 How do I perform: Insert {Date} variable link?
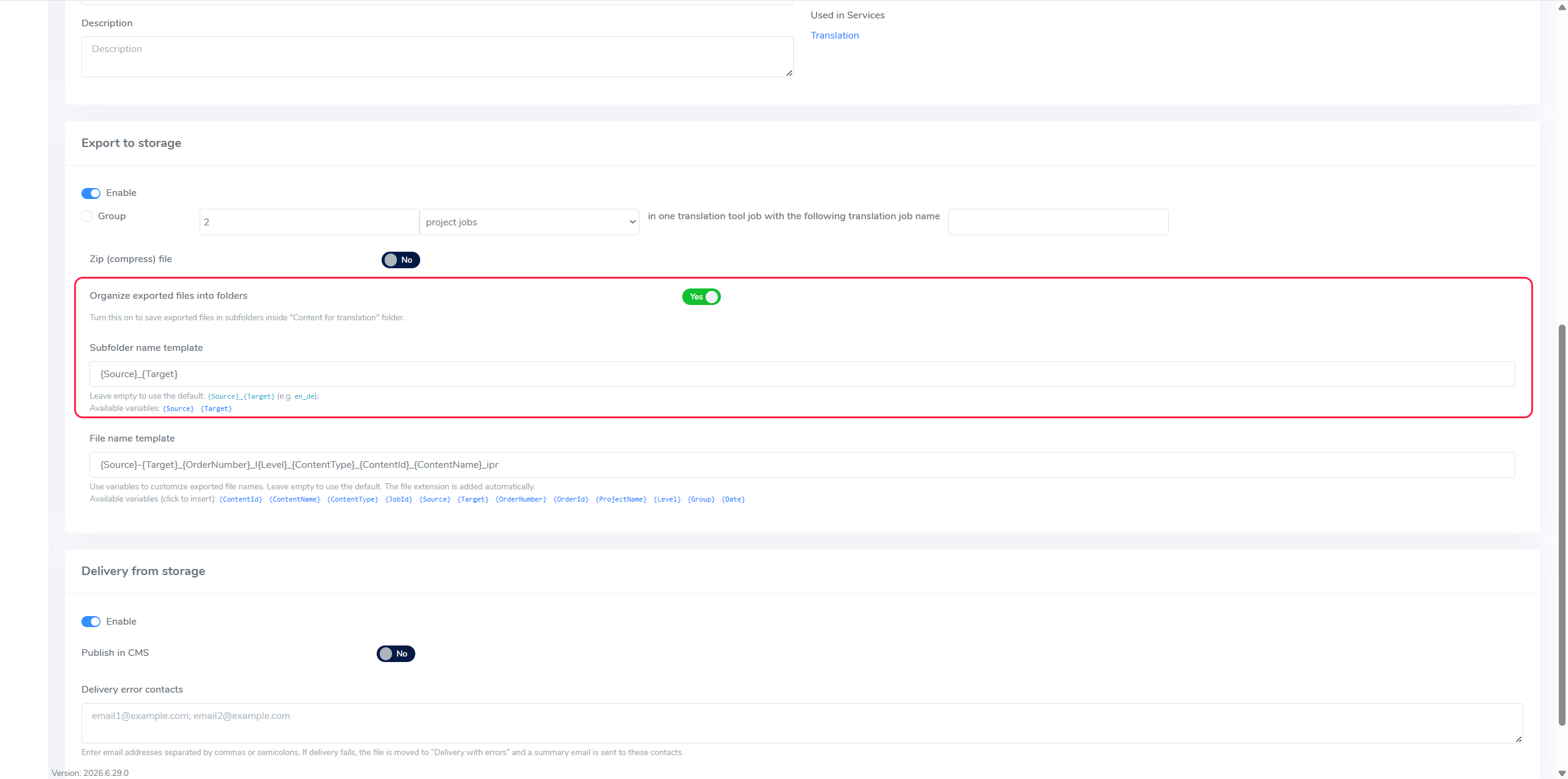tap(733, 500)
